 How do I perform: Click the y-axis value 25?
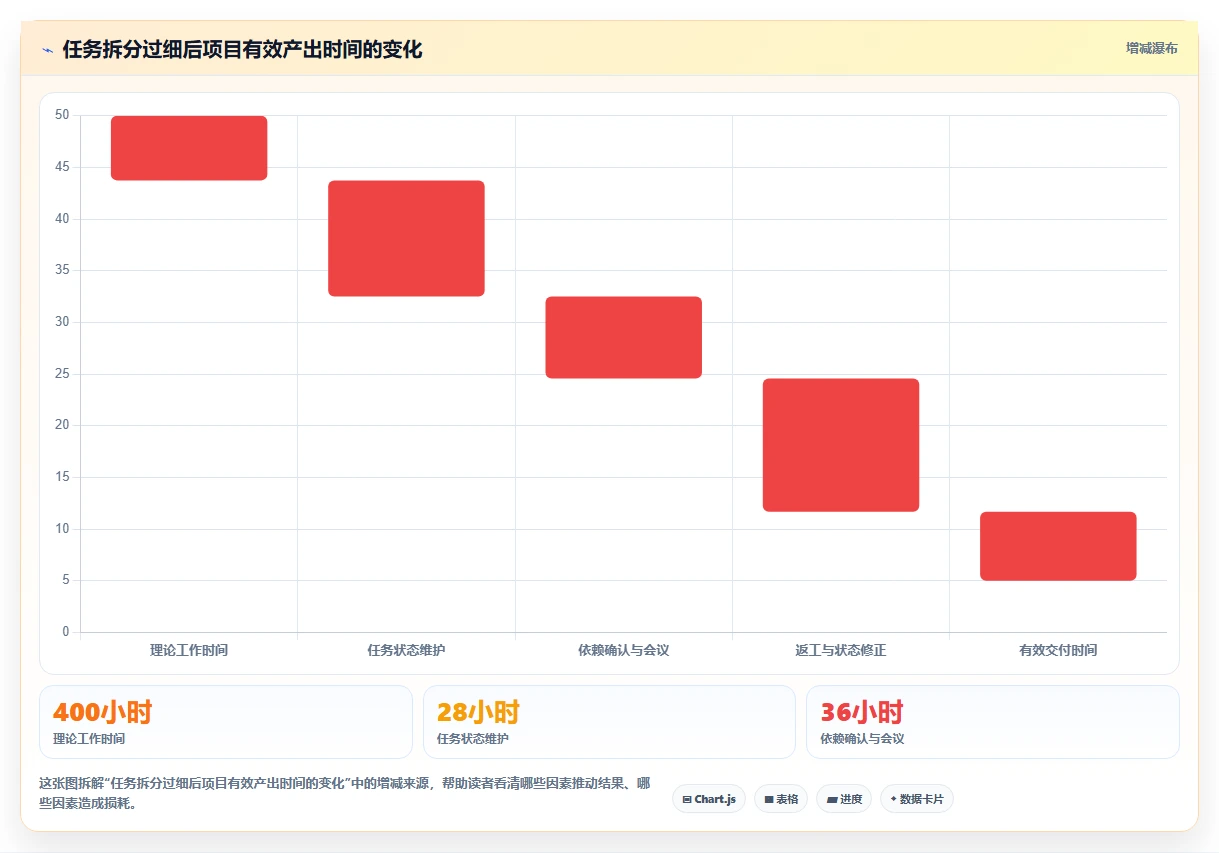[62, 374]
